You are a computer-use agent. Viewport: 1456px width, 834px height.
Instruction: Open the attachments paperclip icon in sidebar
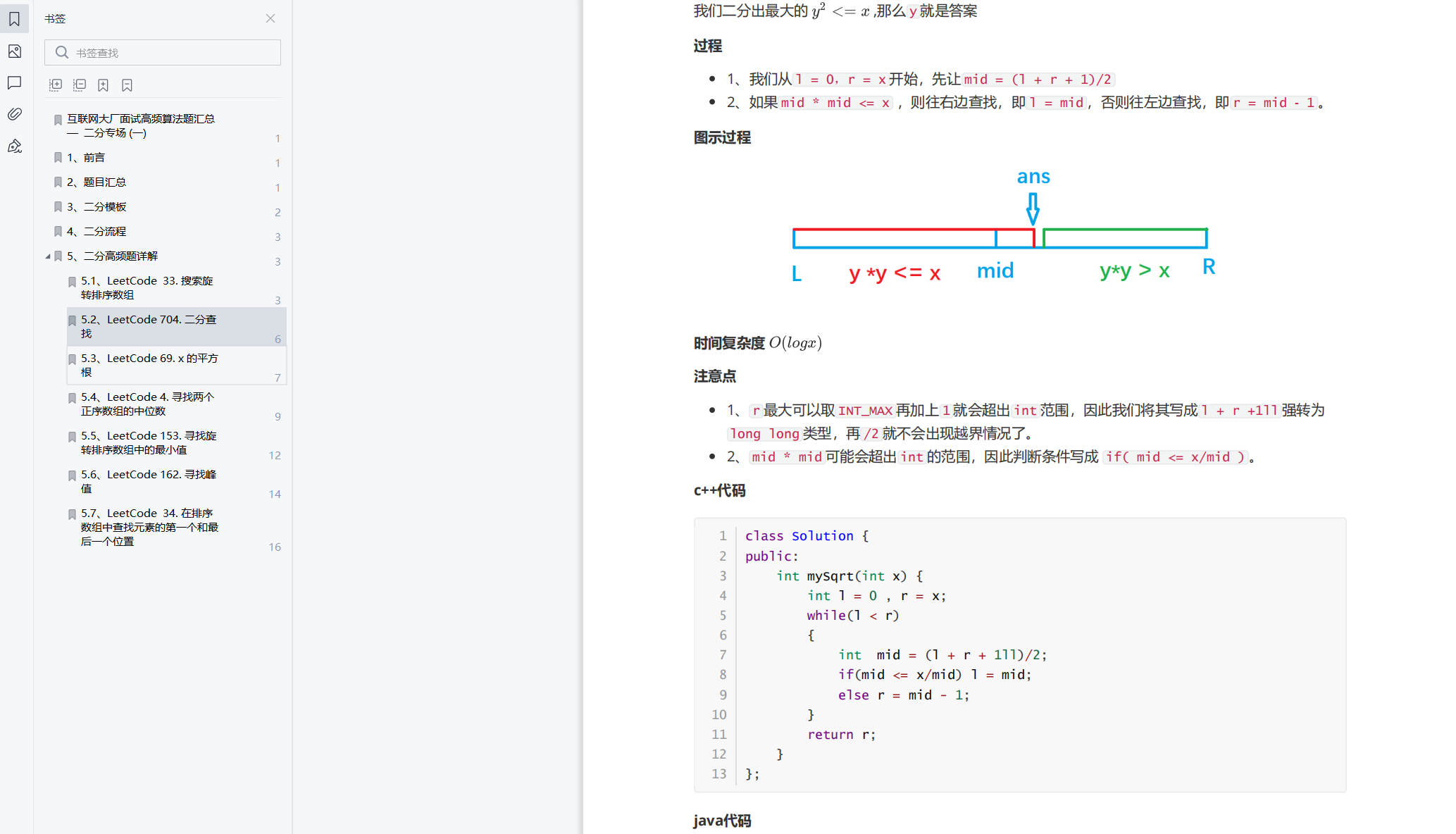(x=14, y=114)
